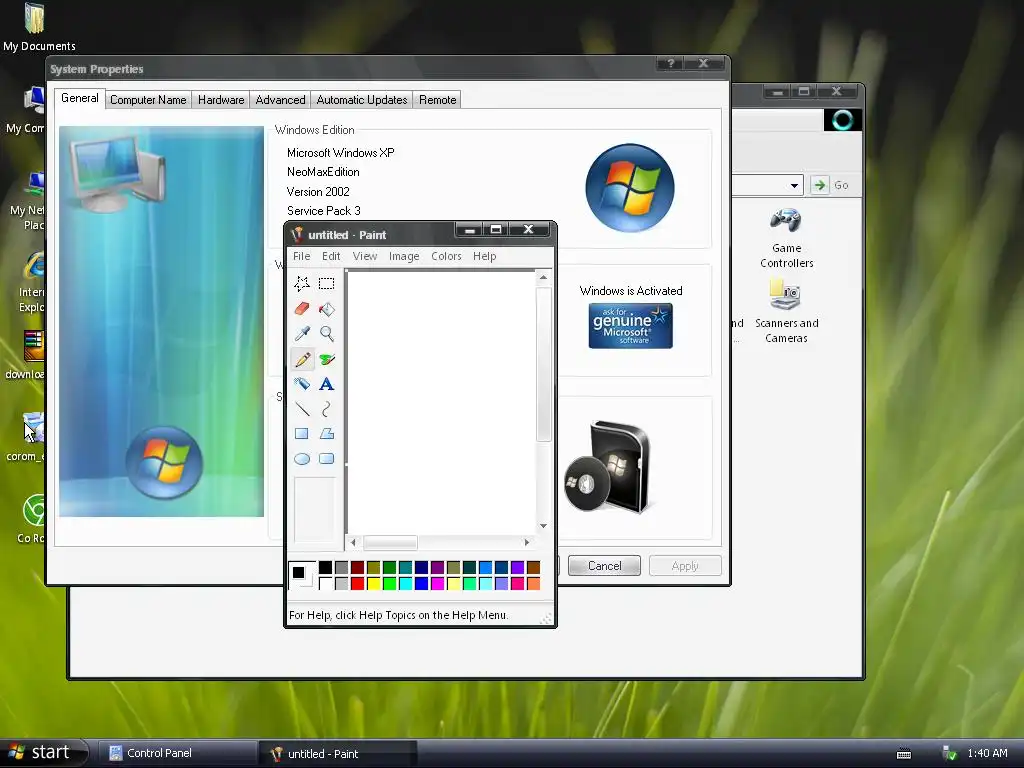
Task: Select the Free-Form Select tool in Paint
Action: click(302, 283)
